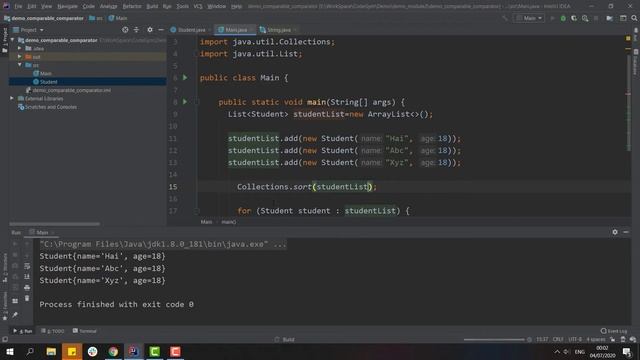Click the green Debug bug icon in toolbar

563,18
